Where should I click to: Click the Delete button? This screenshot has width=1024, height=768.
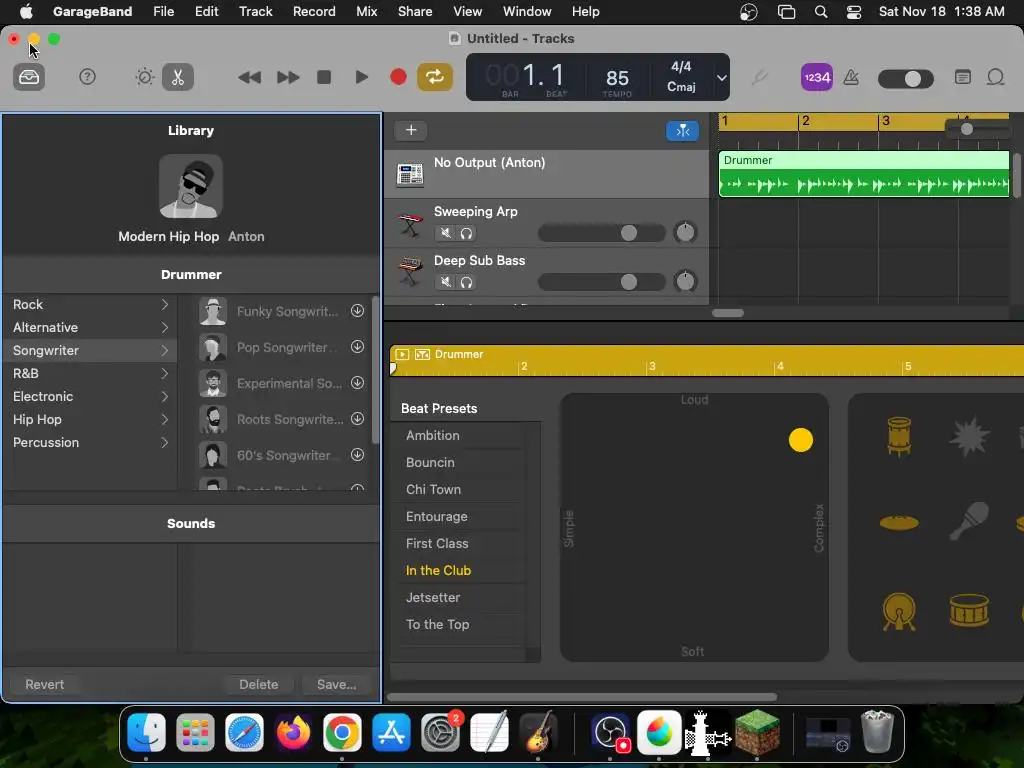pyautogui.click(x=259, y=684)
